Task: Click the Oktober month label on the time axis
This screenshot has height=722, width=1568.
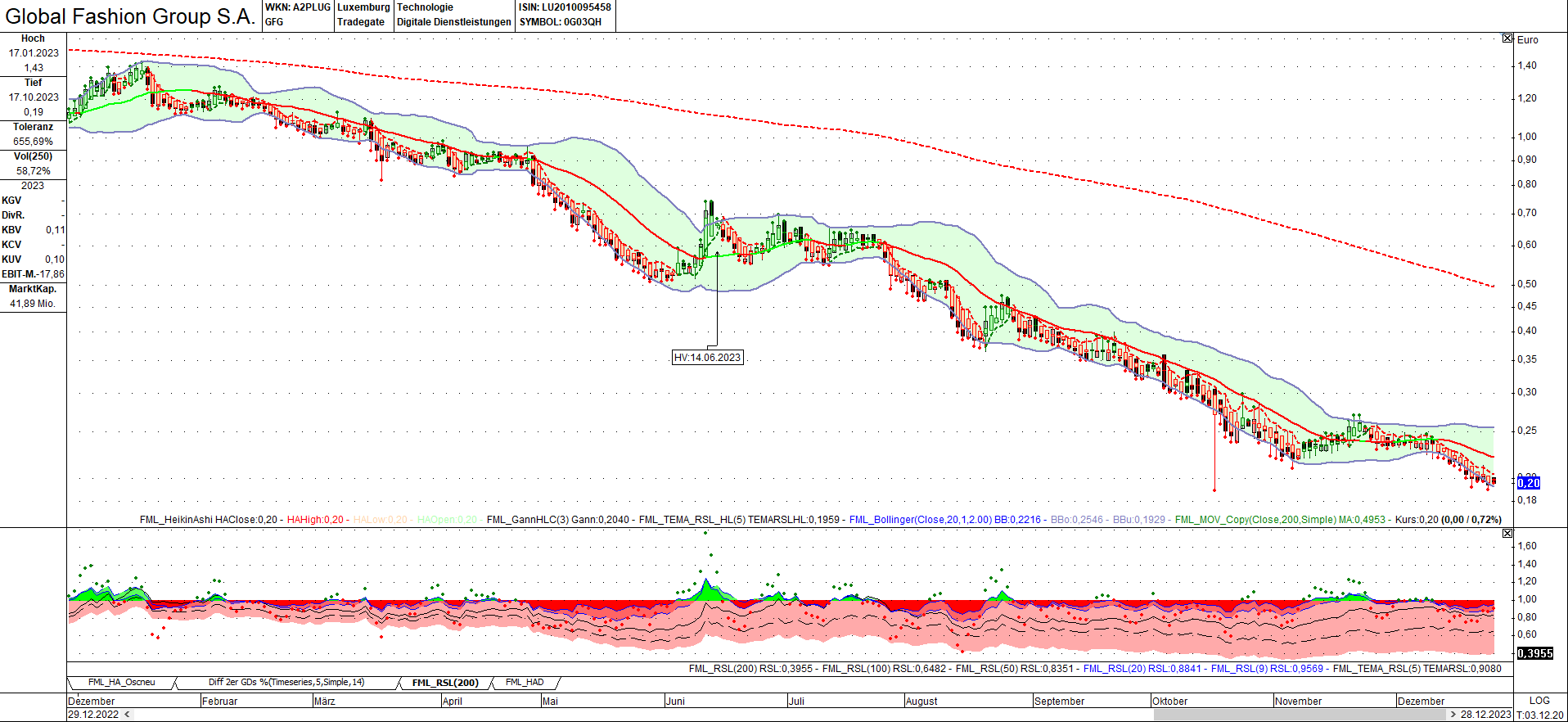Action: (1169, 702)
